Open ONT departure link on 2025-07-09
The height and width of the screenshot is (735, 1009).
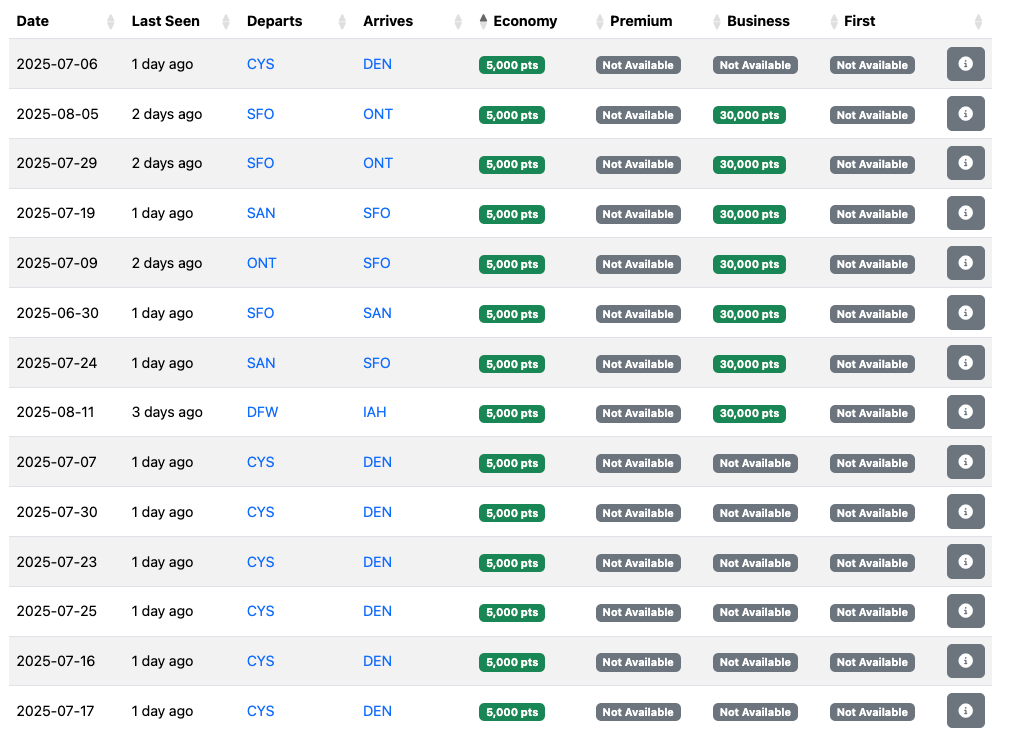pyautogui.click(x=261, y=263)
